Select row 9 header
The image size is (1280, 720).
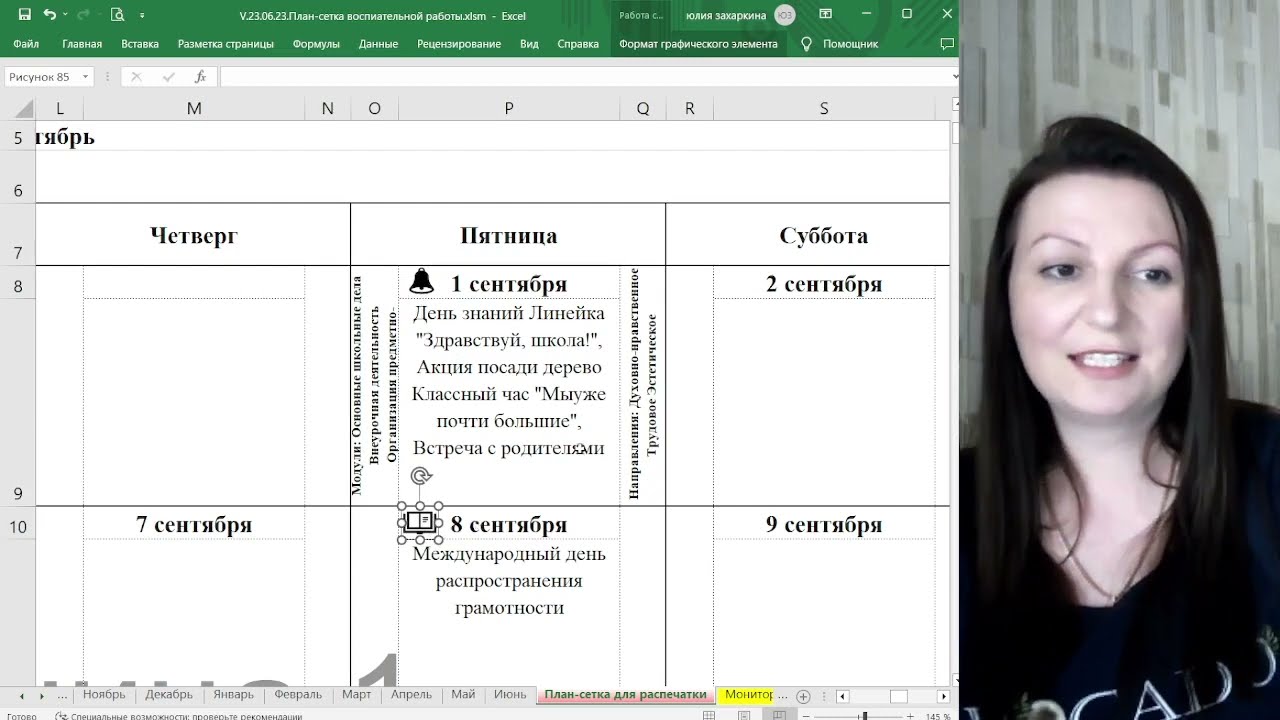[18, 401]
